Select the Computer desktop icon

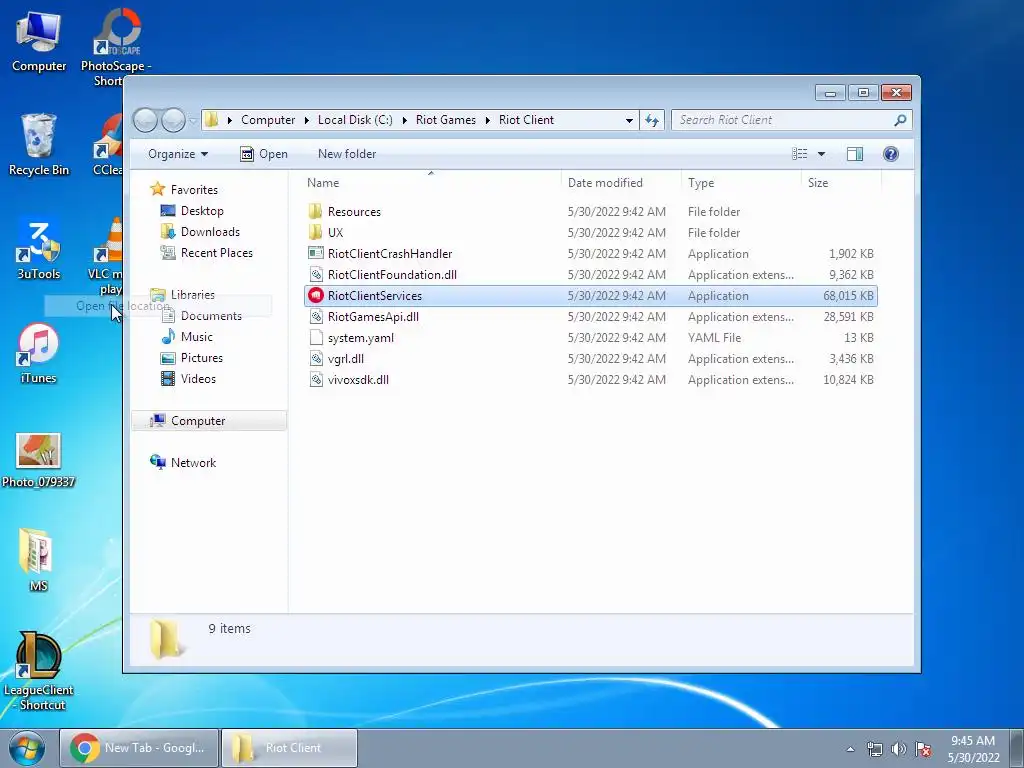click(x=39, y=42)
